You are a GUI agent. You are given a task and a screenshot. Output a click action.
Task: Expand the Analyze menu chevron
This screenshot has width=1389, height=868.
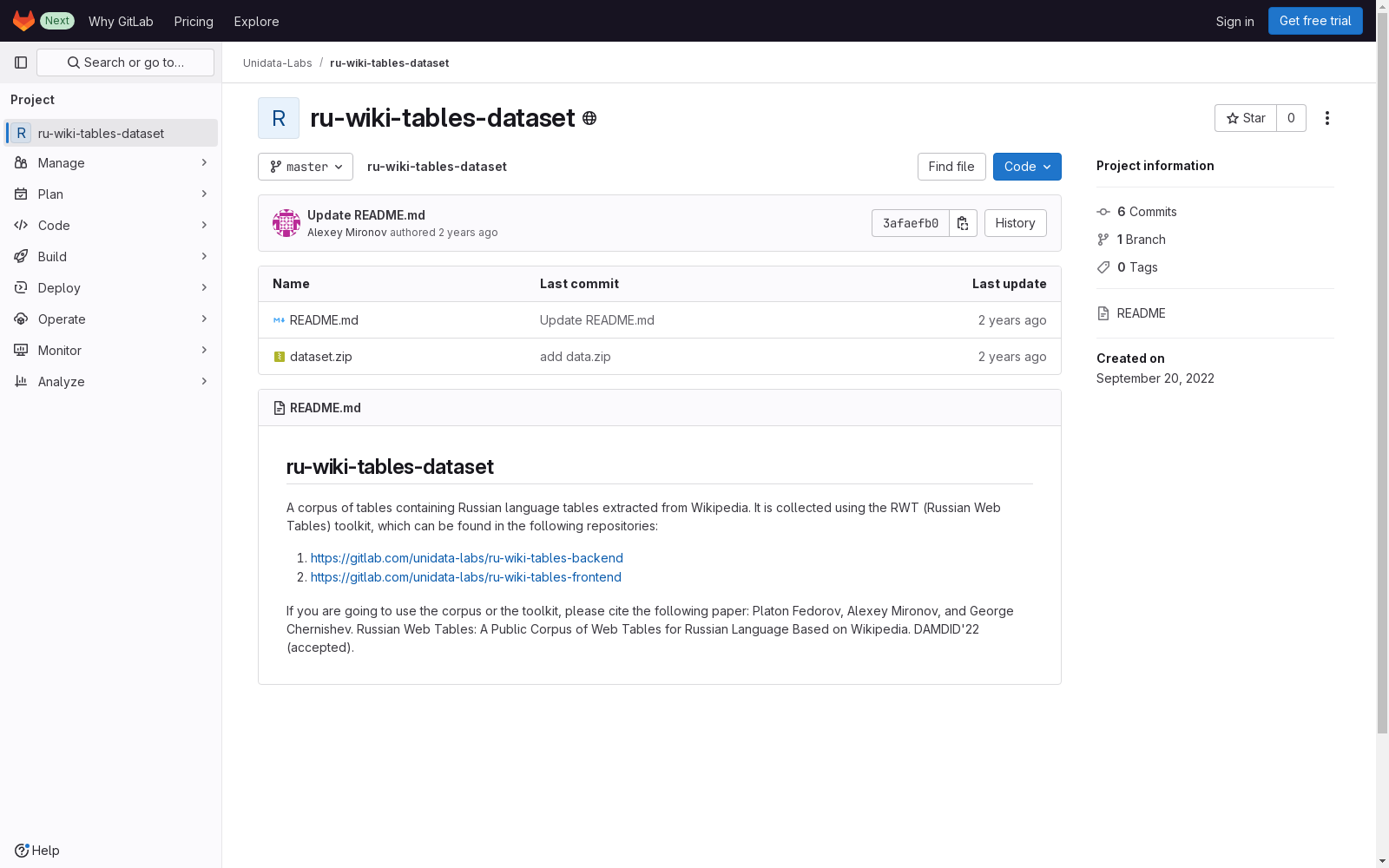coord(204,382)
